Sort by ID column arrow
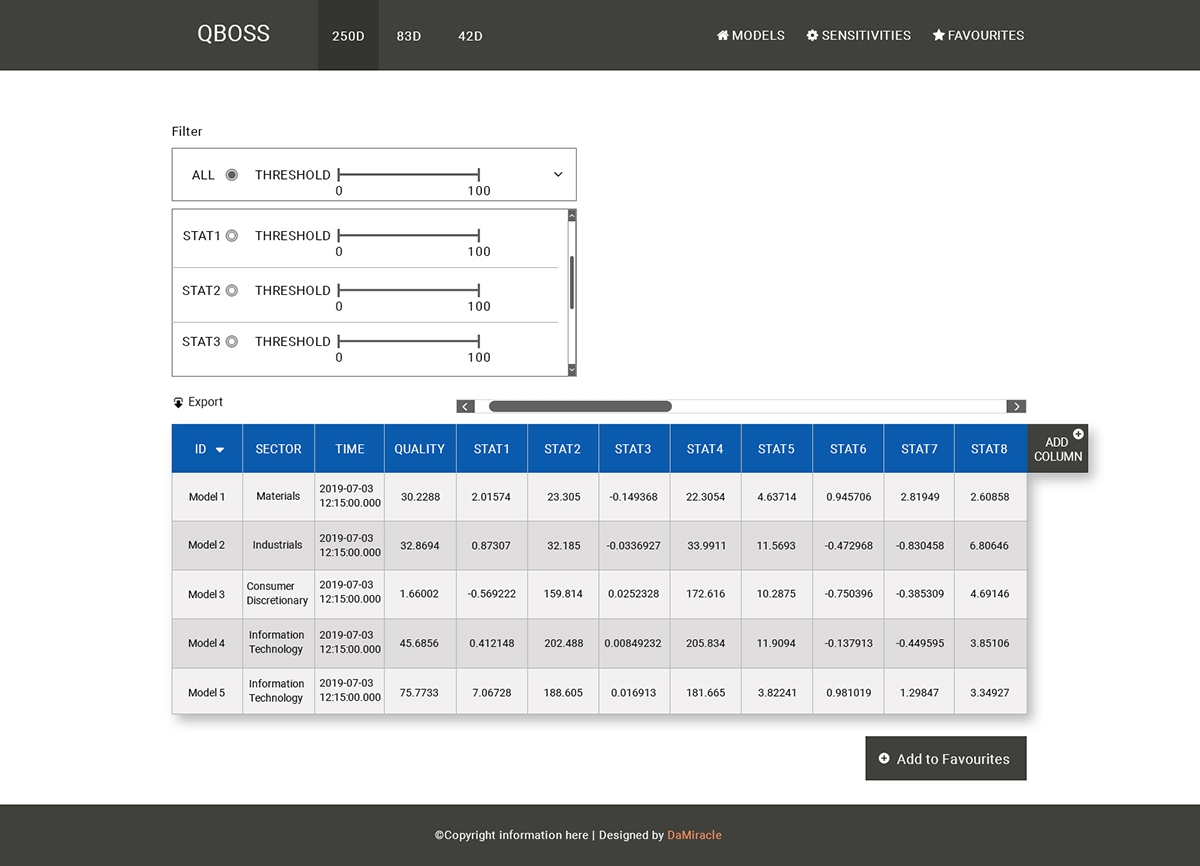This screenshot has width=1200, height=866. click(220, 450)
